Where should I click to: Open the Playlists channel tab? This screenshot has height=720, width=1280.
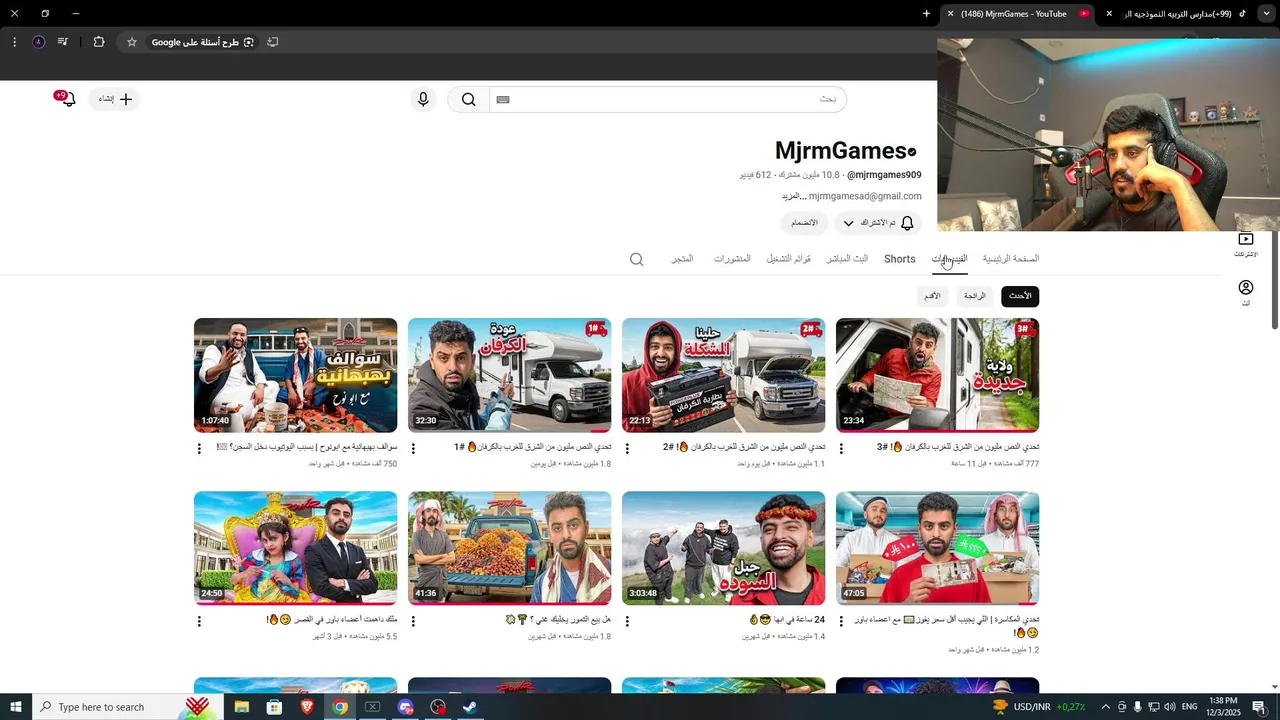tap(789, 259)
